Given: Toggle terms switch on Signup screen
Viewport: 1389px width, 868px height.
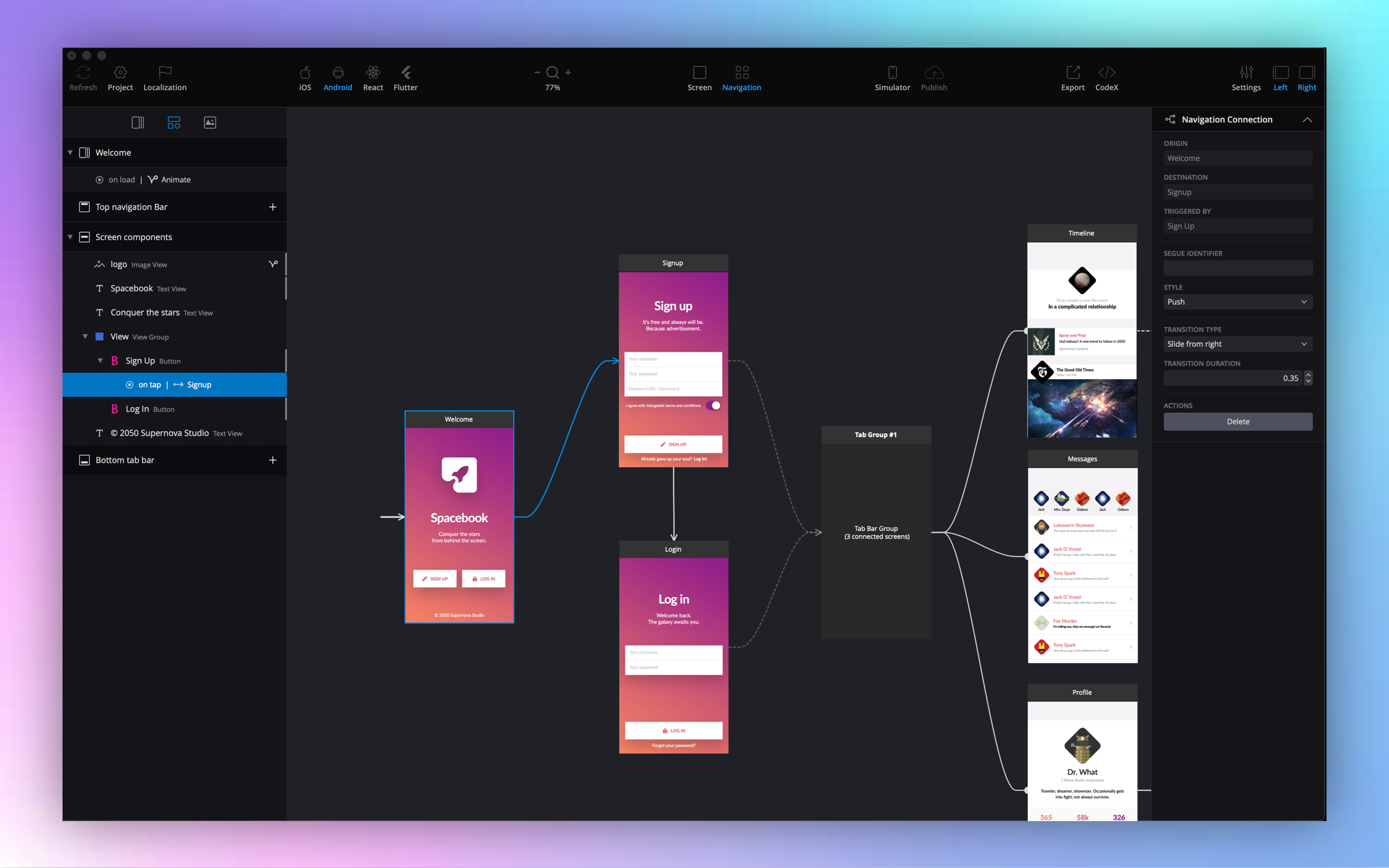Looking at the screenshot, I should click(x=713, y=405).
